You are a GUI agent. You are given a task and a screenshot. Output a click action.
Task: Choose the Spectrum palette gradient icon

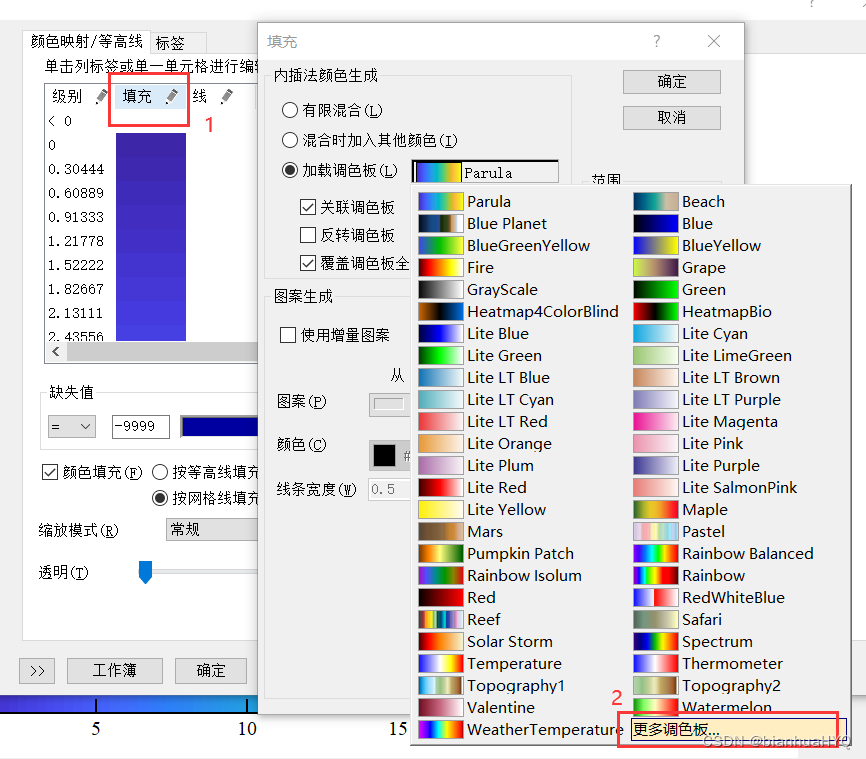[656, 642]
